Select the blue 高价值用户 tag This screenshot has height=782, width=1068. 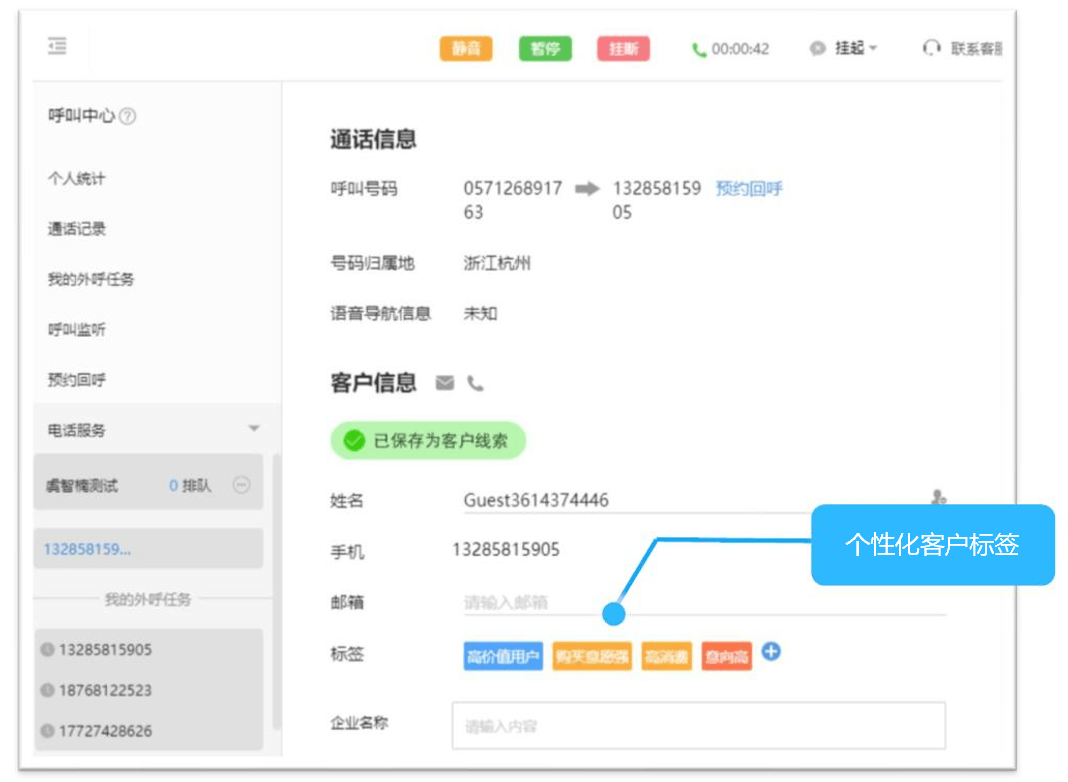503,656
